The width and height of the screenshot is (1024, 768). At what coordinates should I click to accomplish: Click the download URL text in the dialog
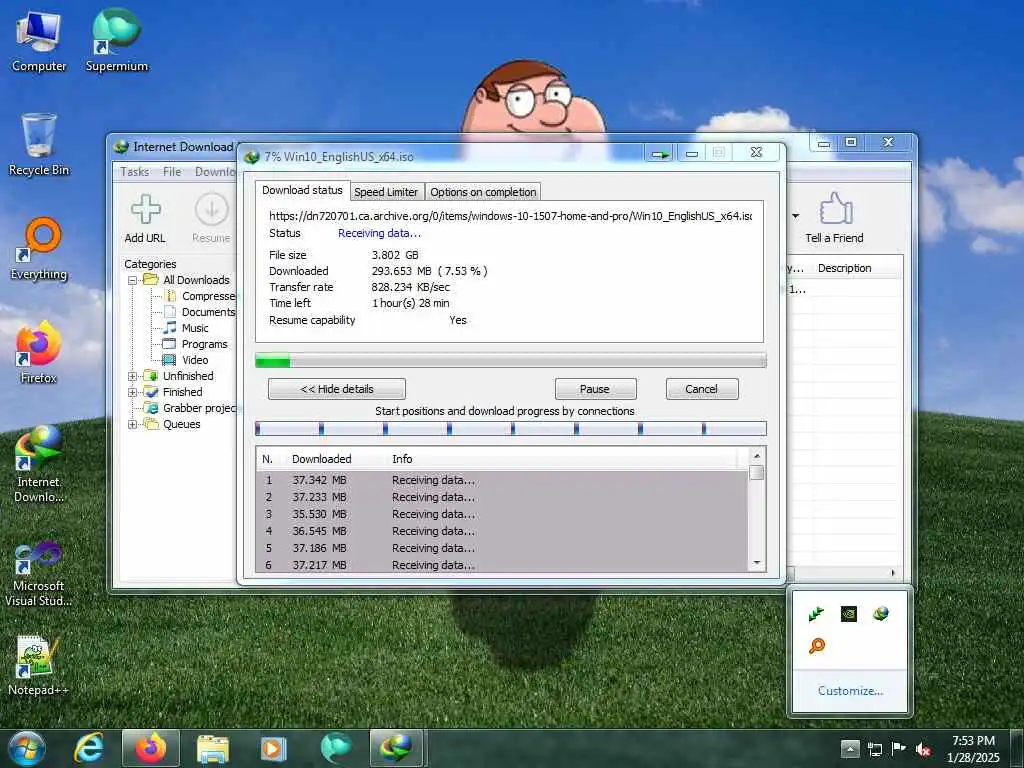click(510, 216)
